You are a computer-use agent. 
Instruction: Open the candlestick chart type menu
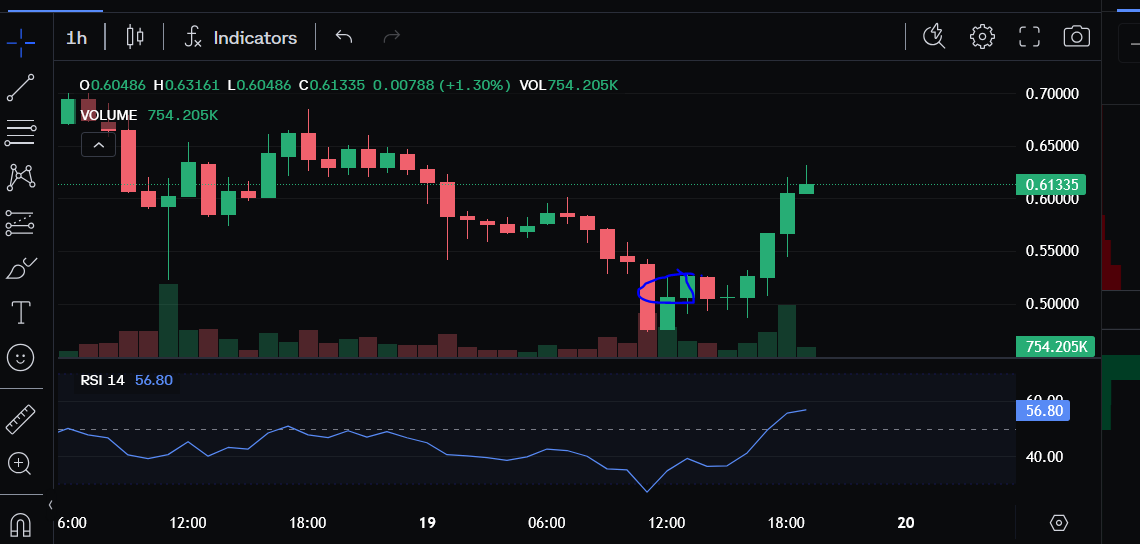pos(135,37)
